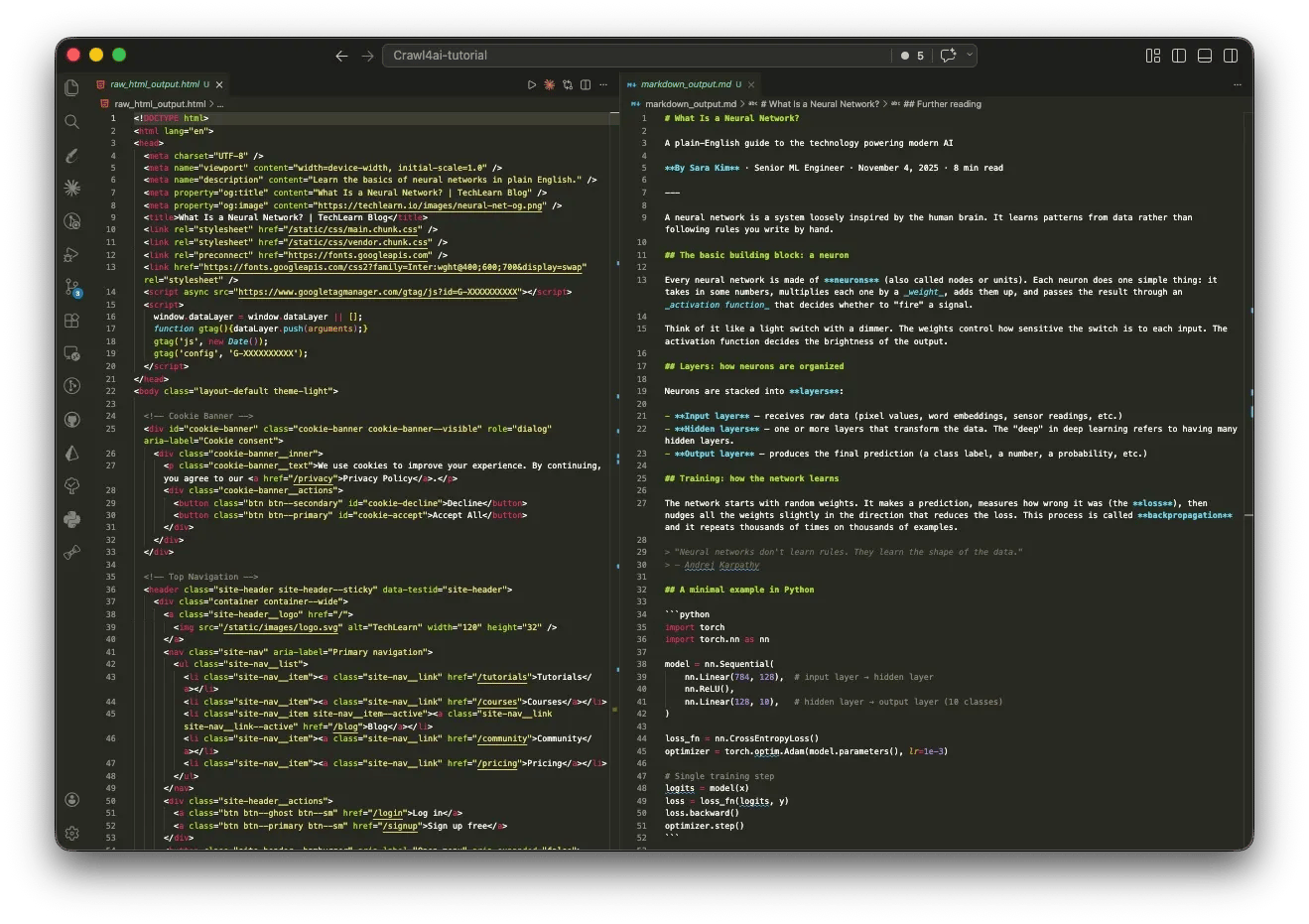Open Manage settings gear icon
1309x924 pixels.
[x=71, y=834]
